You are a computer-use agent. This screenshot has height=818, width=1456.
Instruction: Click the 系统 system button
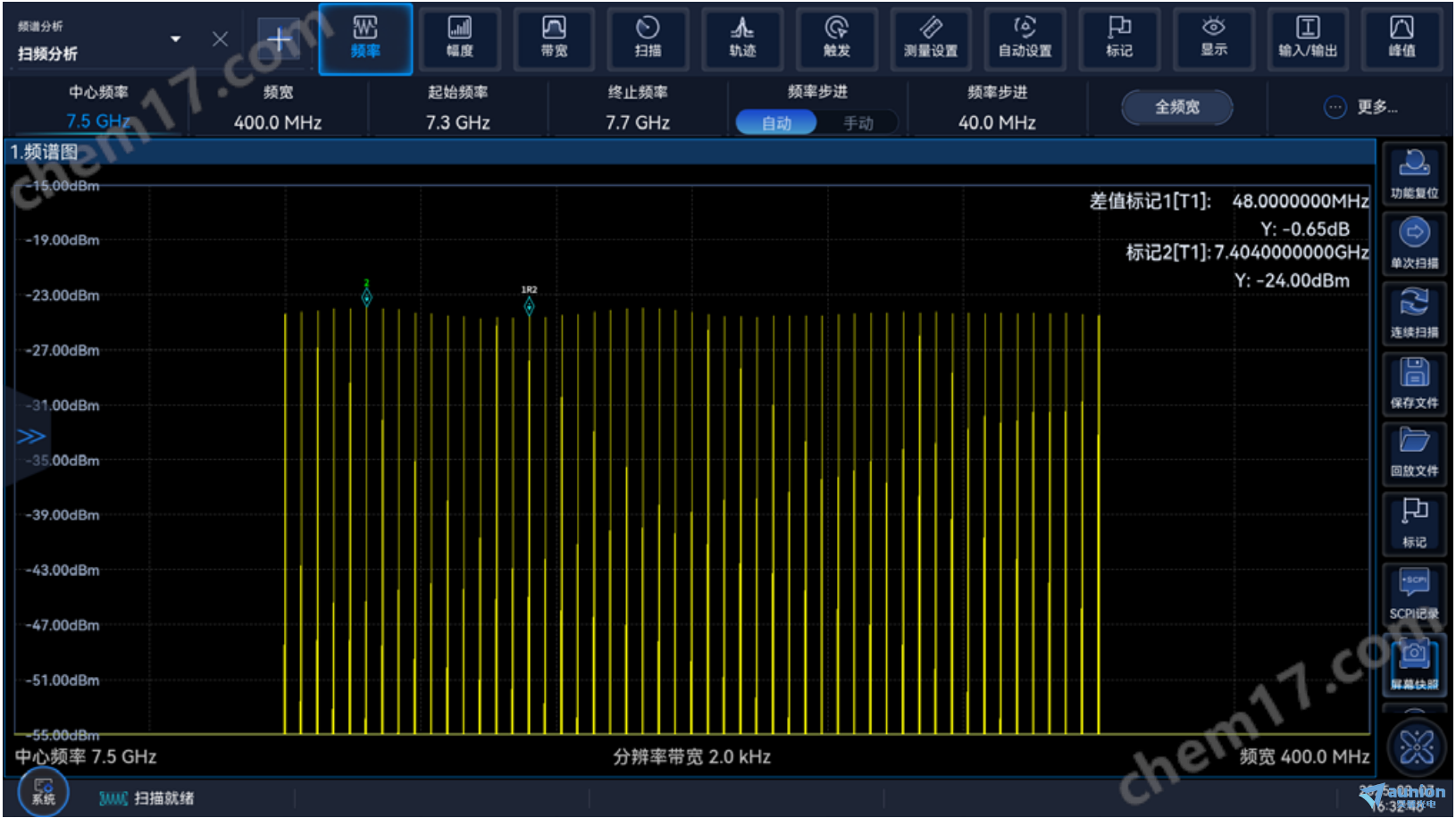point(43,791)
